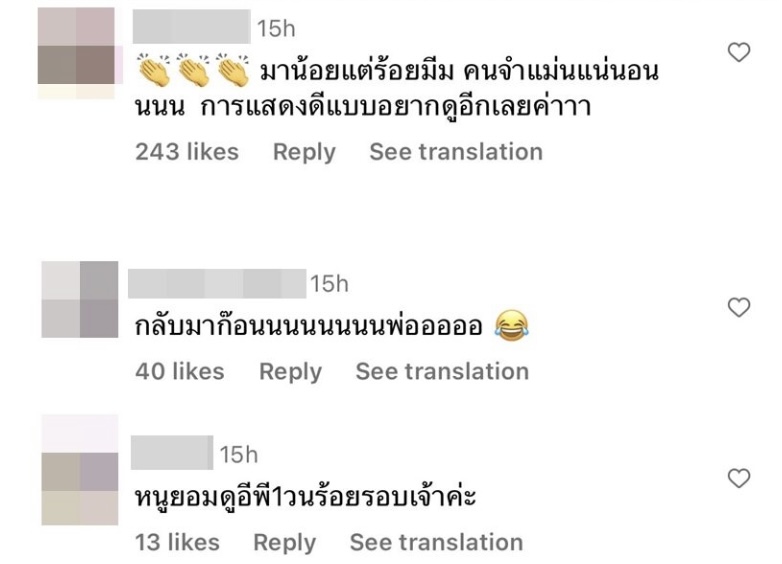782x564 pixels.
Task: Open the first commenter's profile picture
Action: point(76,52)
